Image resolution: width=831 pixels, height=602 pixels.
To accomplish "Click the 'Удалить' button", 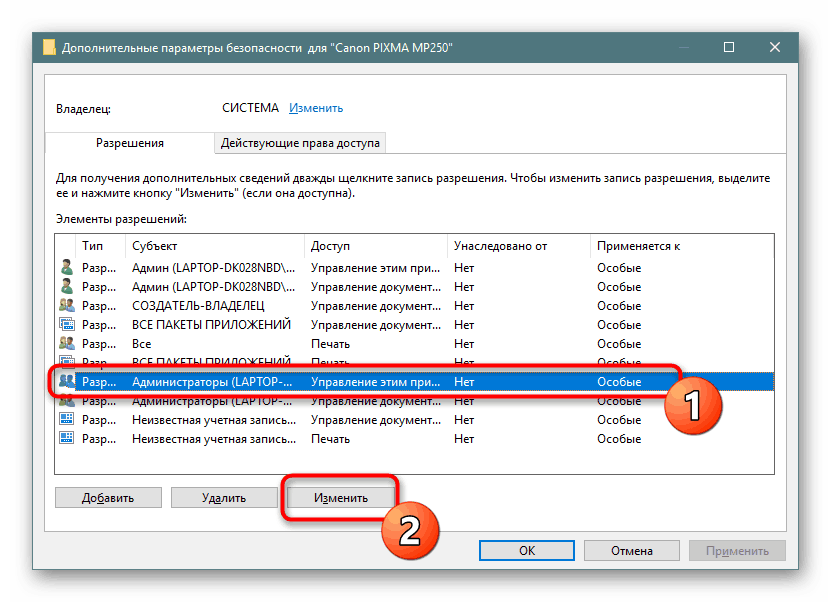I will pos(224,498).
